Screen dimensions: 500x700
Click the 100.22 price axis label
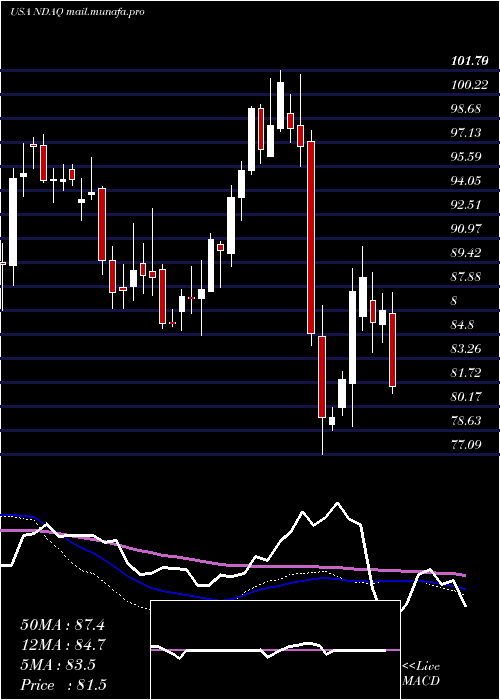469,85
